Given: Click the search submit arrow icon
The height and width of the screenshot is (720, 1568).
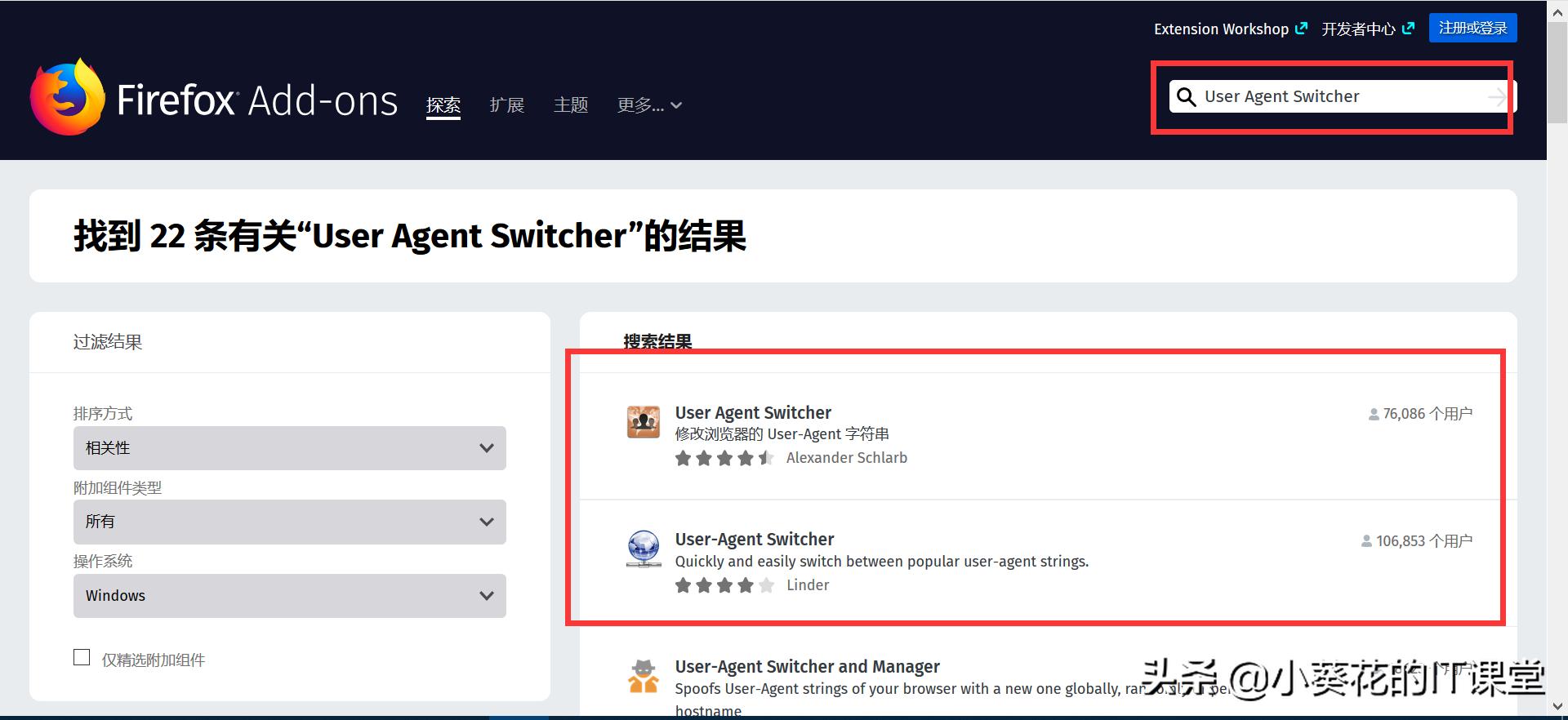Looking at the screenshot, I should (1497, 97).
